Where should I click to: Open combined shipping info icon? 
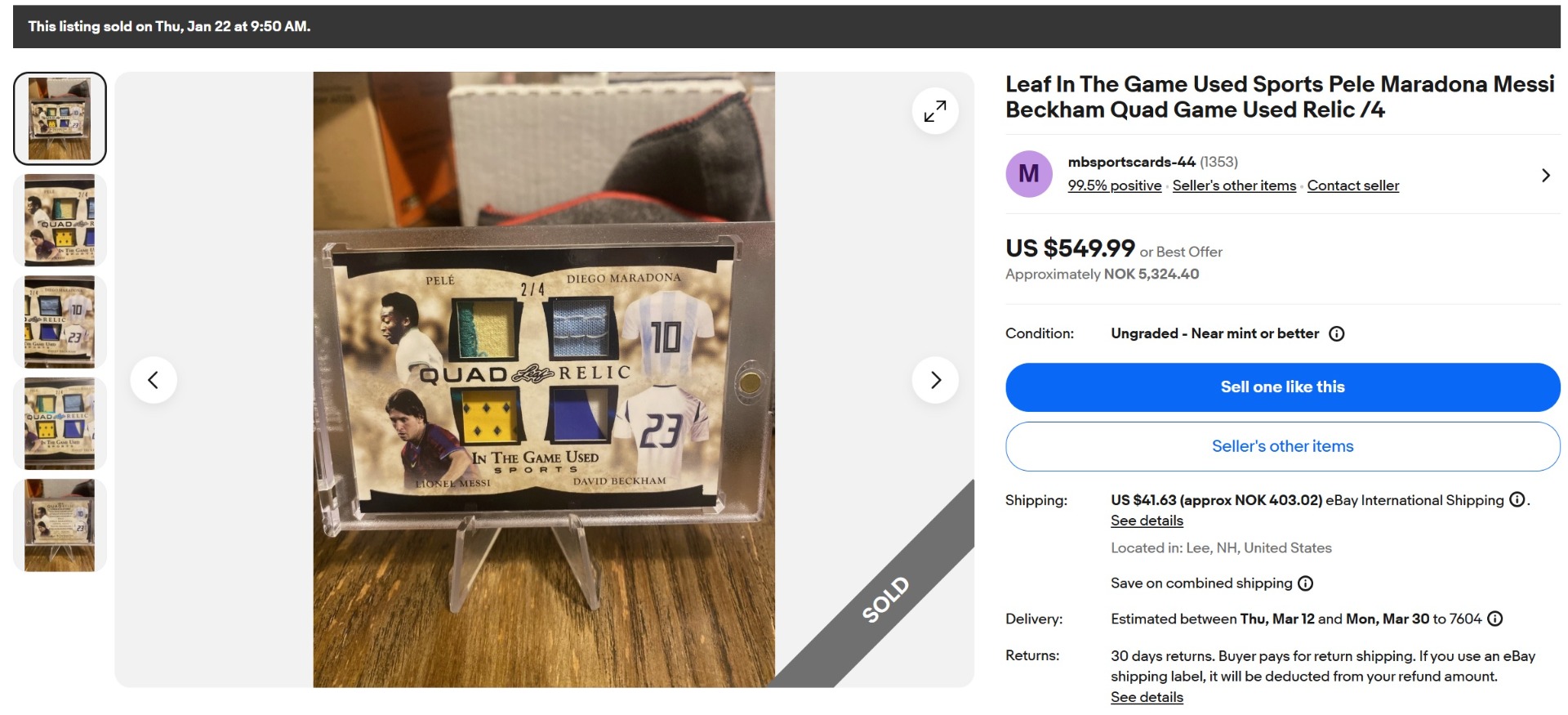pos(1306,583)
